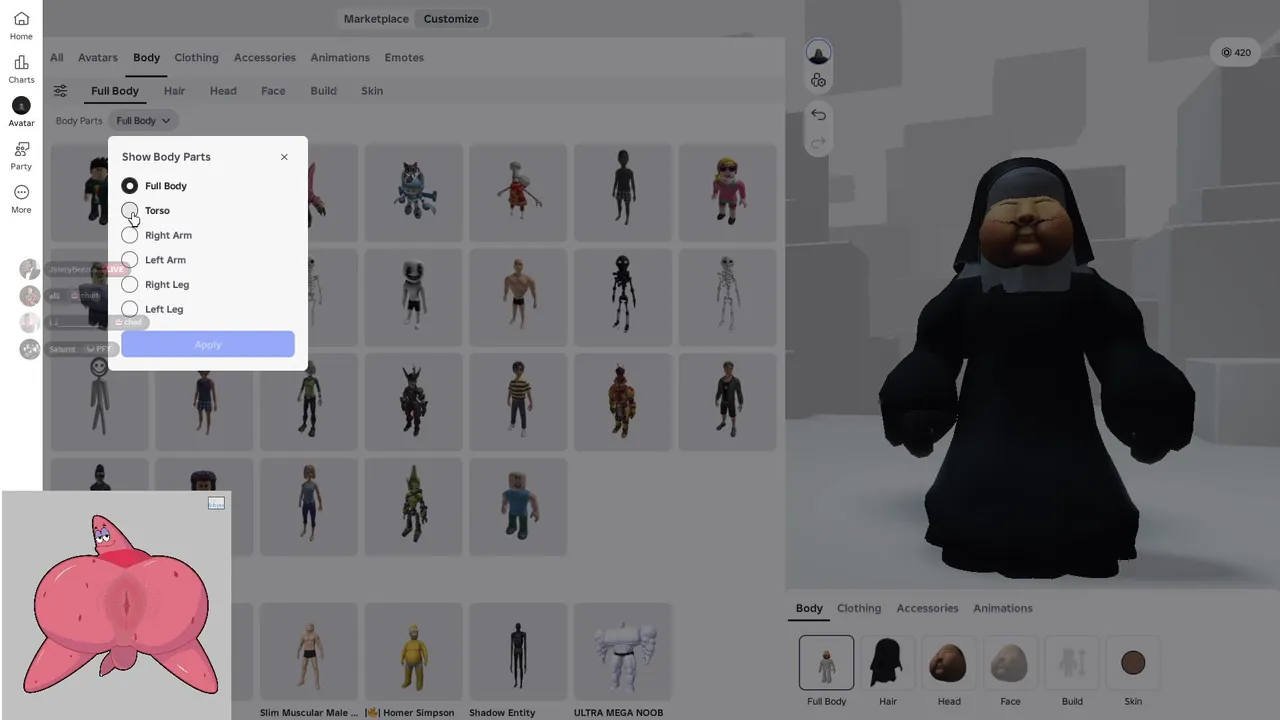
Task: Close the Show Body Parts dialog
Action: (284, 157)
